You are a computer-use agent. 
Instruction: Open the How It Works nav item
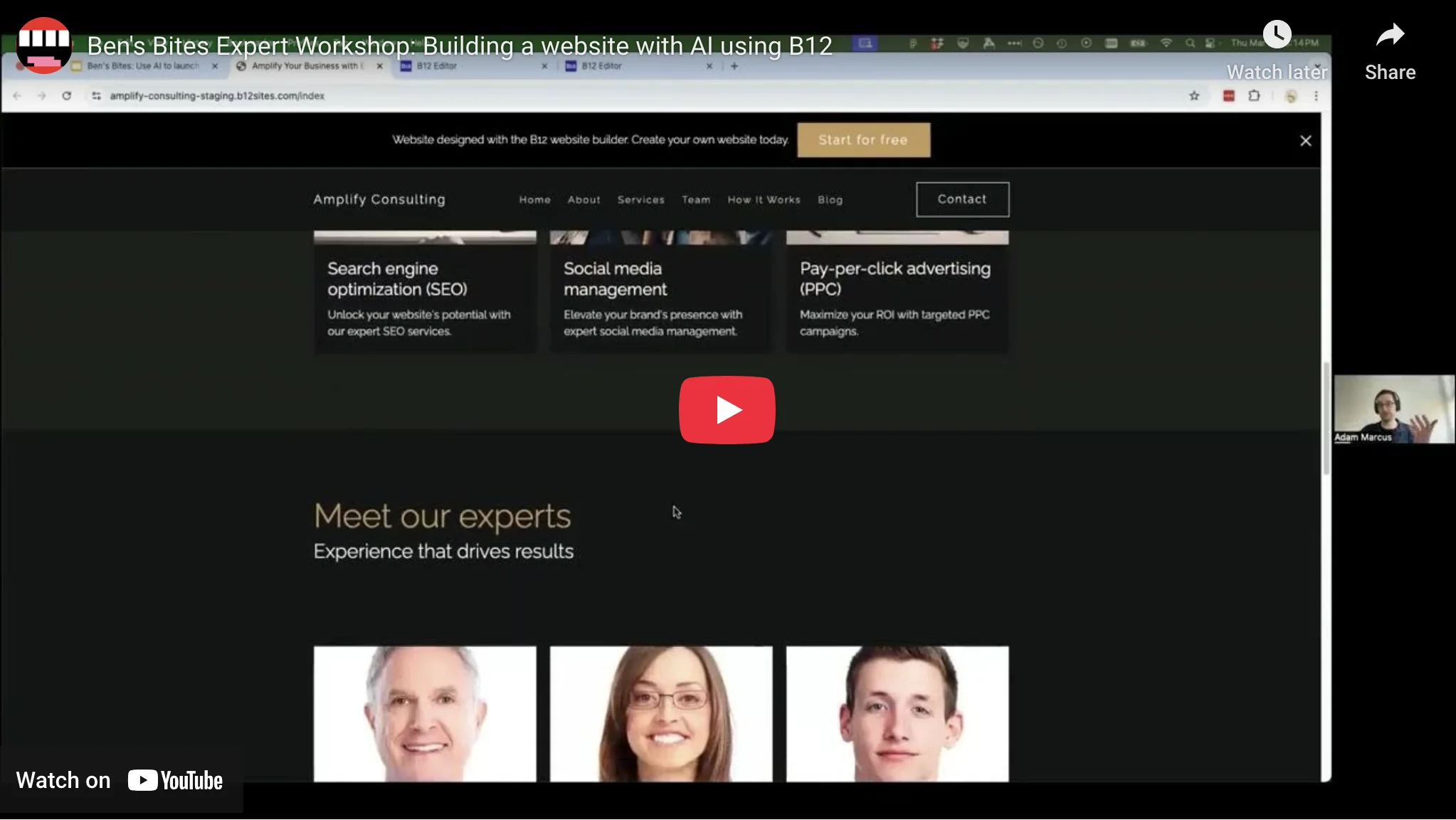pos(764,200)
